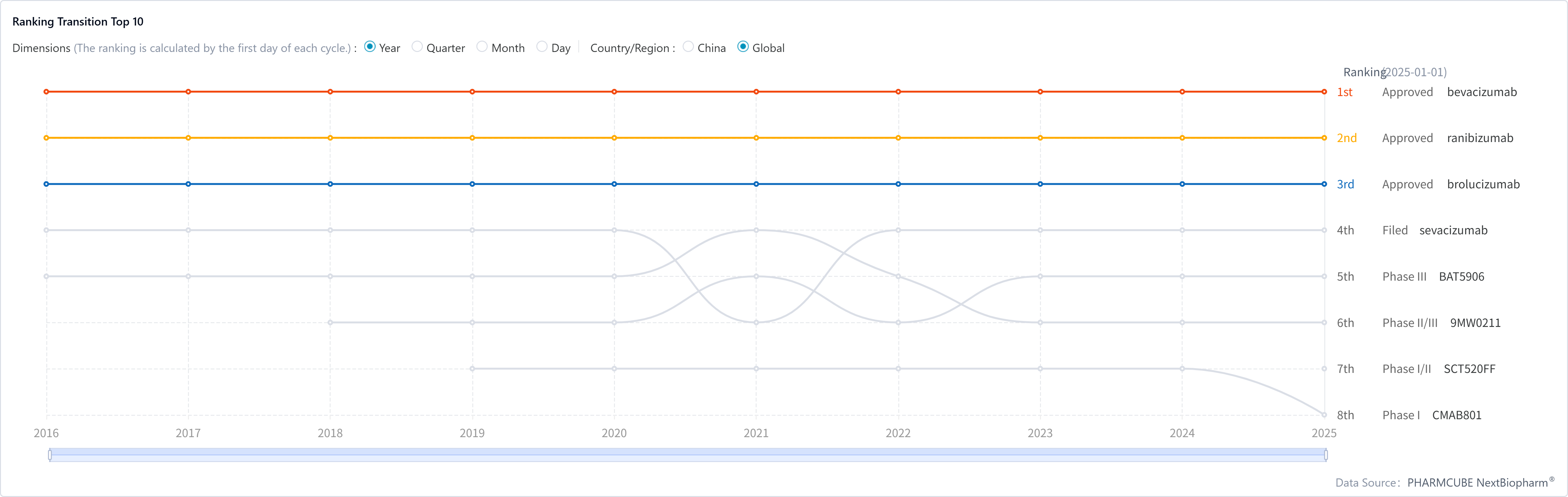Click the BAT5906 Phase III entry
Screen dimensions: 1568x497
click(1461, 277)
